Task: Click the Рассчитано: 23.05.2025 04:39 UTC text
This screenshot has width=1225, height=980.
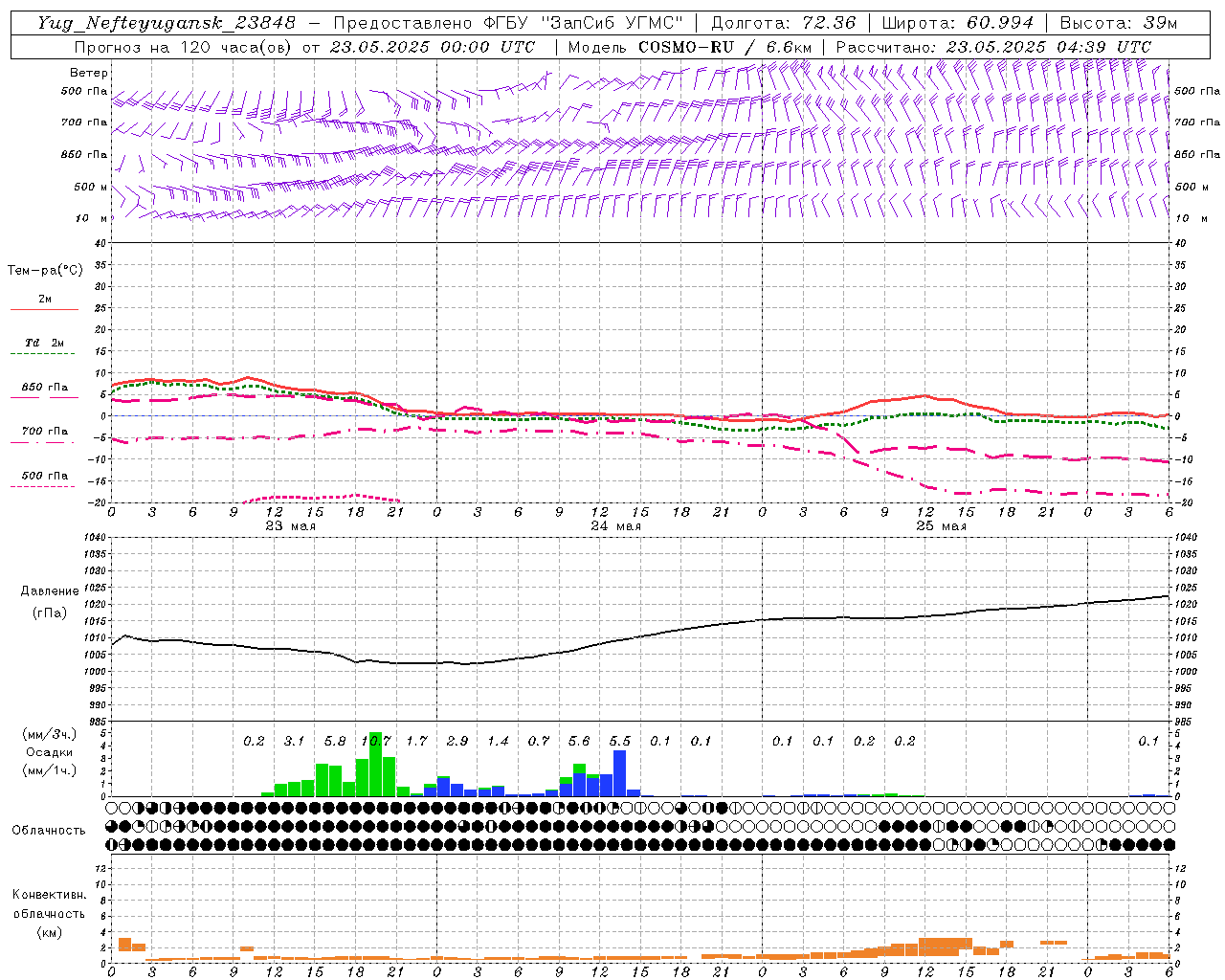Action: pos(993,47)
